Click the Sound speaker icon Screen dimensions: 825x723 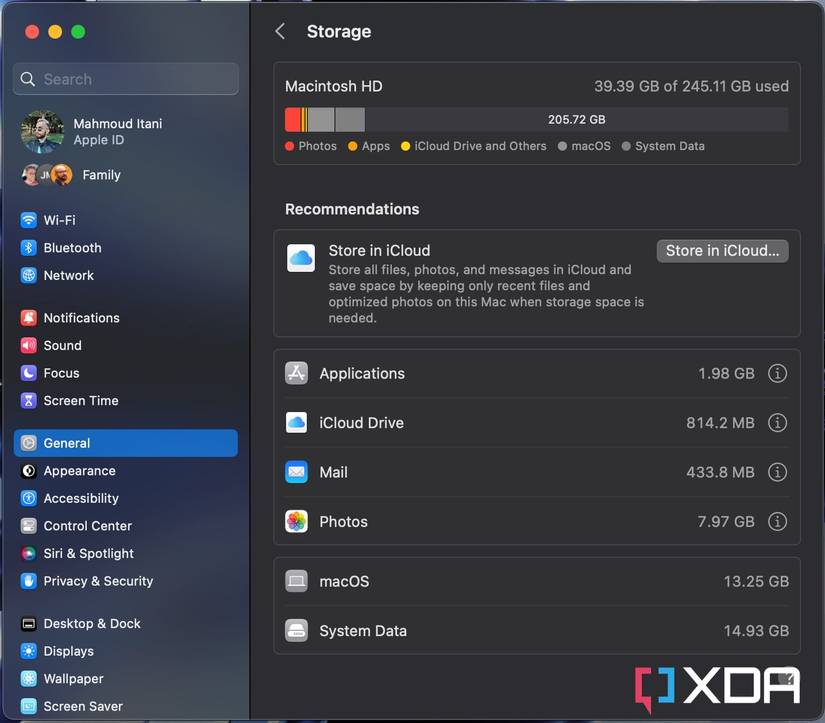click(28, 345)
